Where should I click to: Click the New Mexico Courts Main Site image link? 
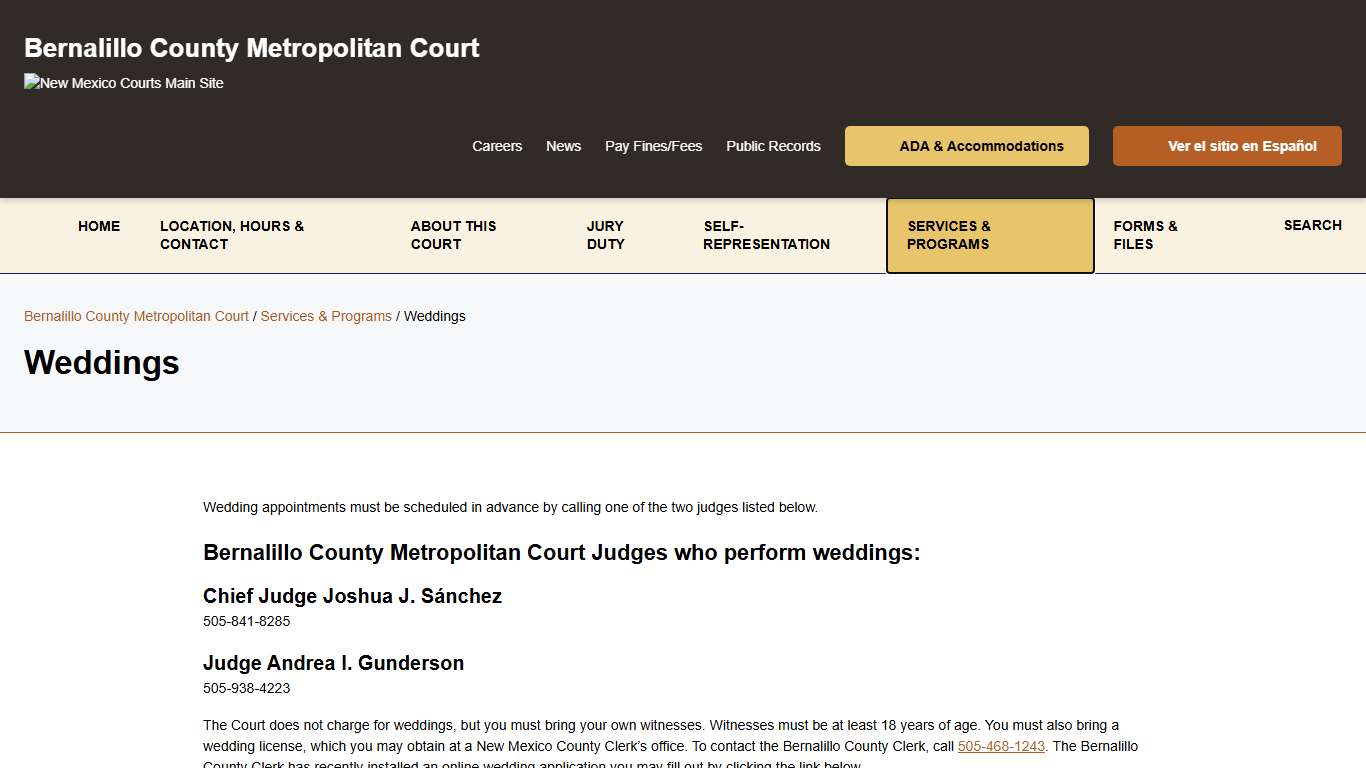tap(123, 83)
